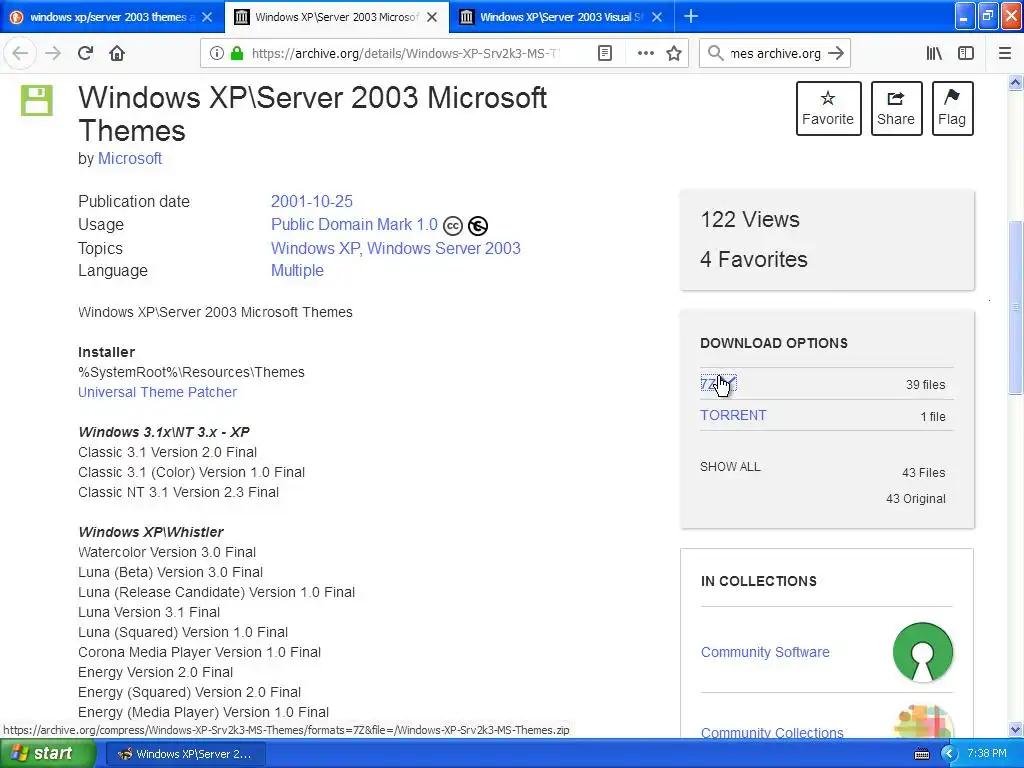The image size is (1024, 768).
Task: Download the 7Z archive option
Action: tap(718, 384)
